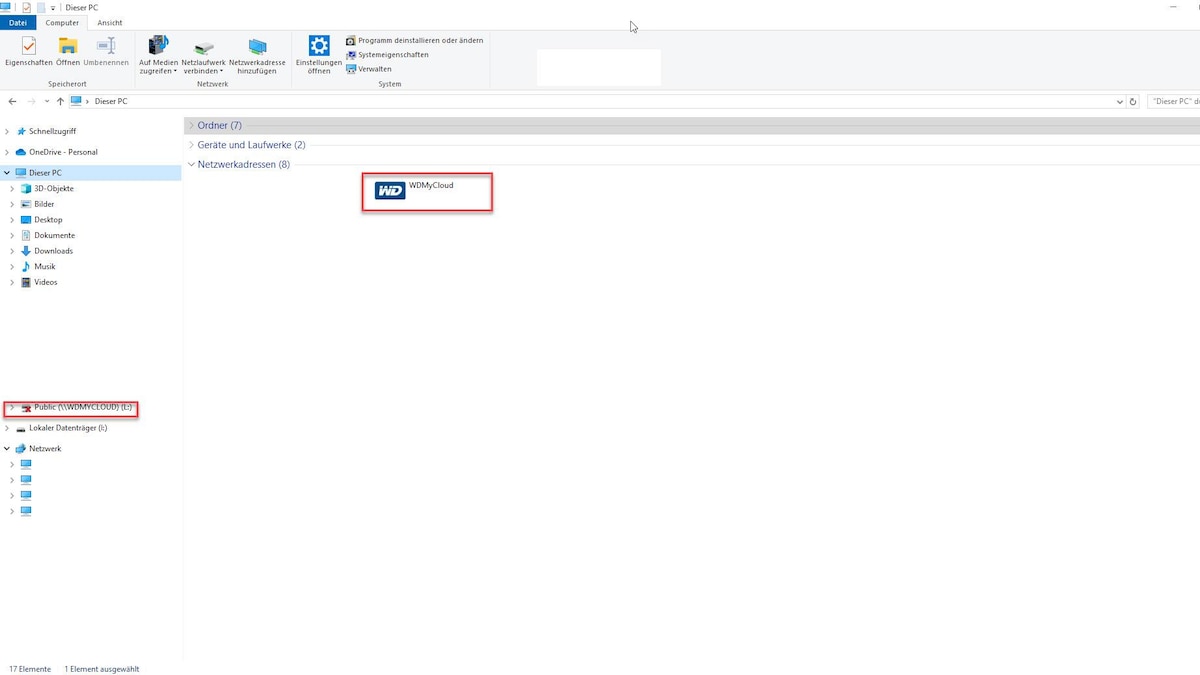Click the Öffnen ribbon icon
This screenshot has width=1200, height=675.
pyautogui.click(x=67, y=52)
